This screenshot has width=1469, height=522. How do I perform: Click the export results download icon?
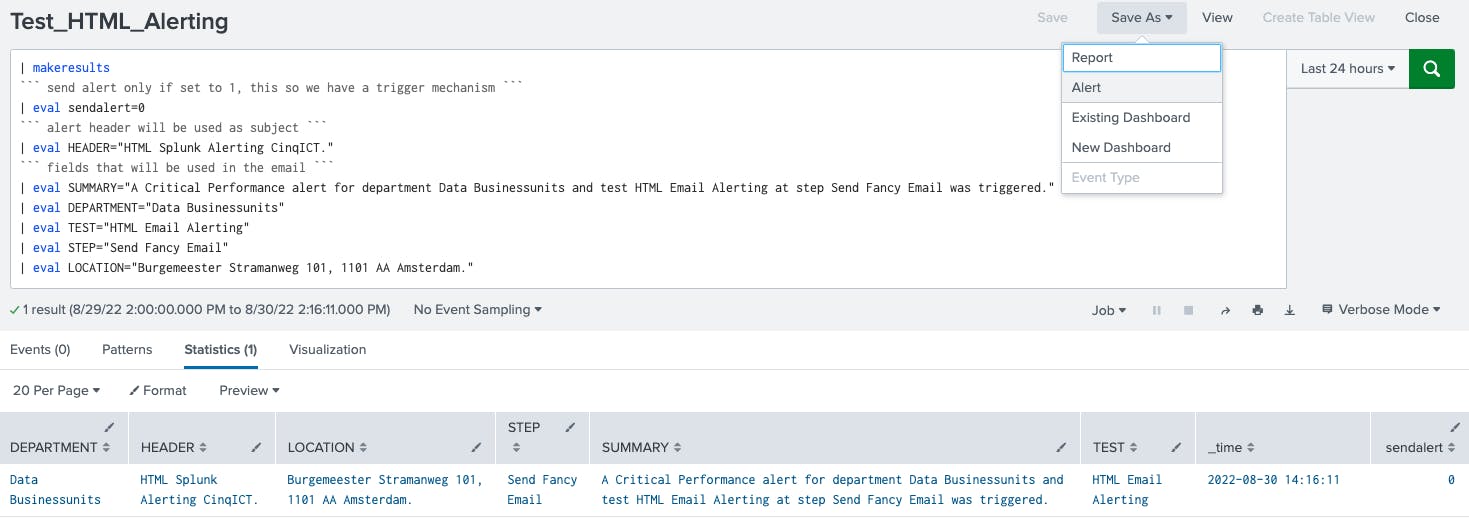pyautogui.click(x=1290, y=311)
